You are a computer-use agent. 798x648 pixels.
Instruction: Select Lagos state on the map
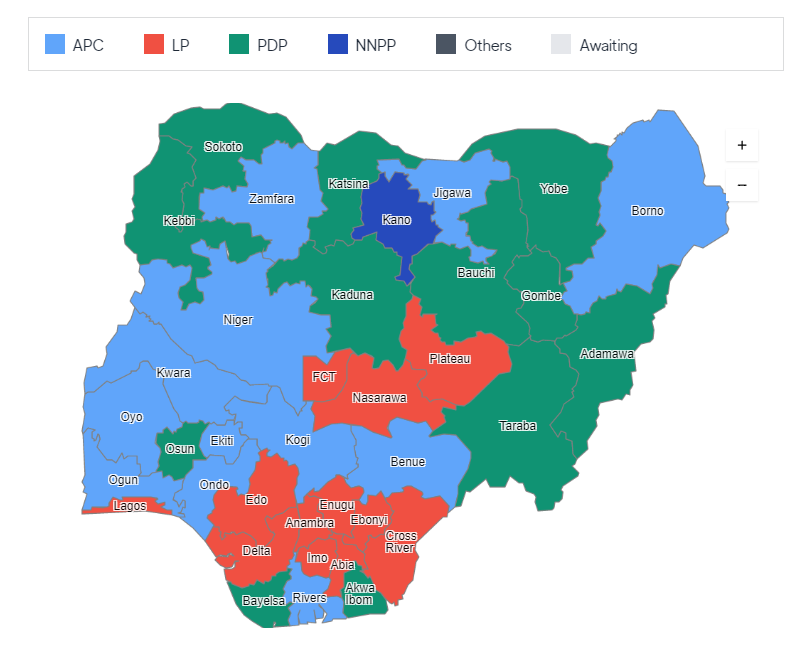click(129, 505)
